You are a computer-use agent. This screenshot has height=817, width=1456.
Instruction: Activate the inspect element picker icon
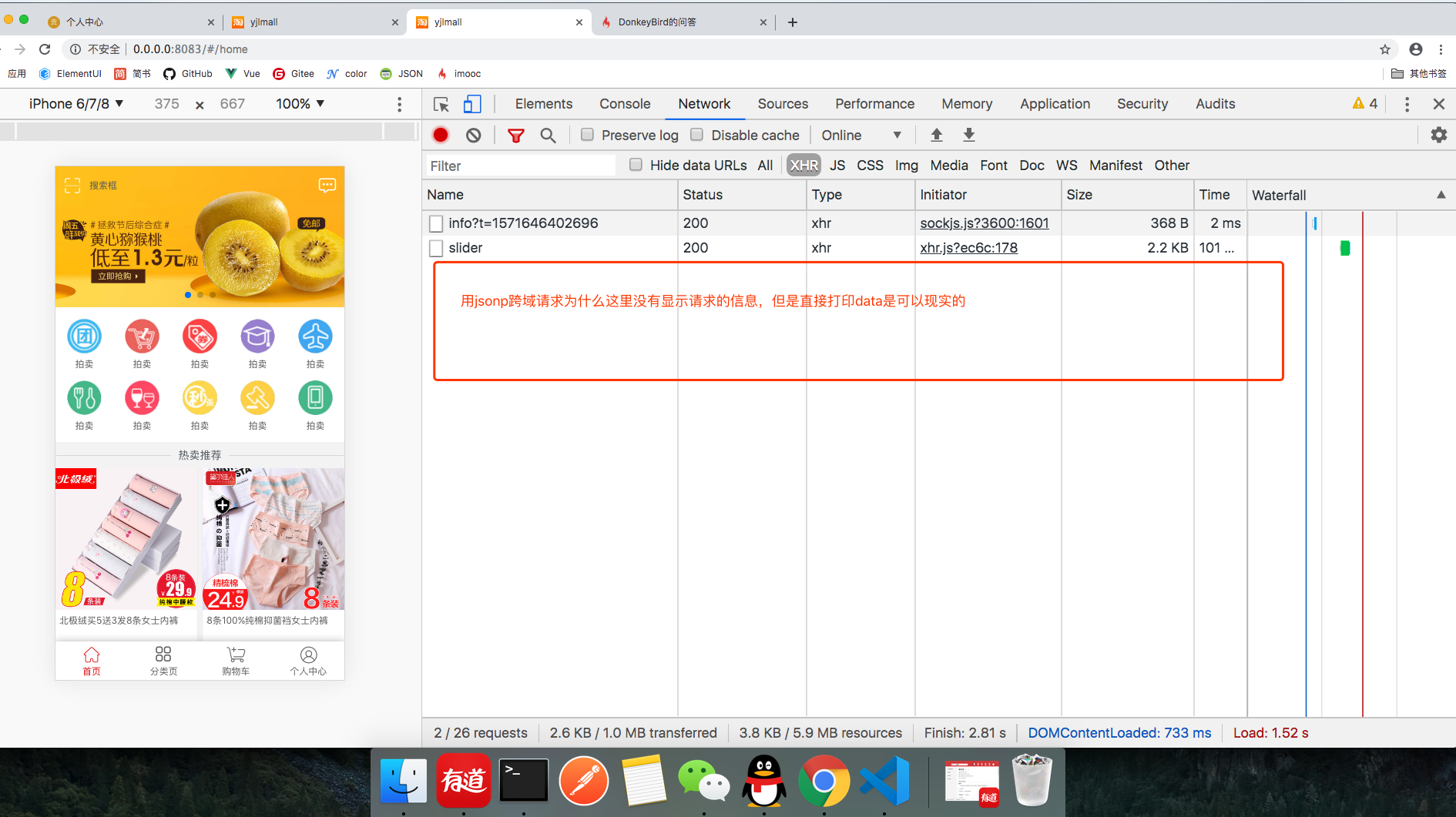(x=441, y=104)
